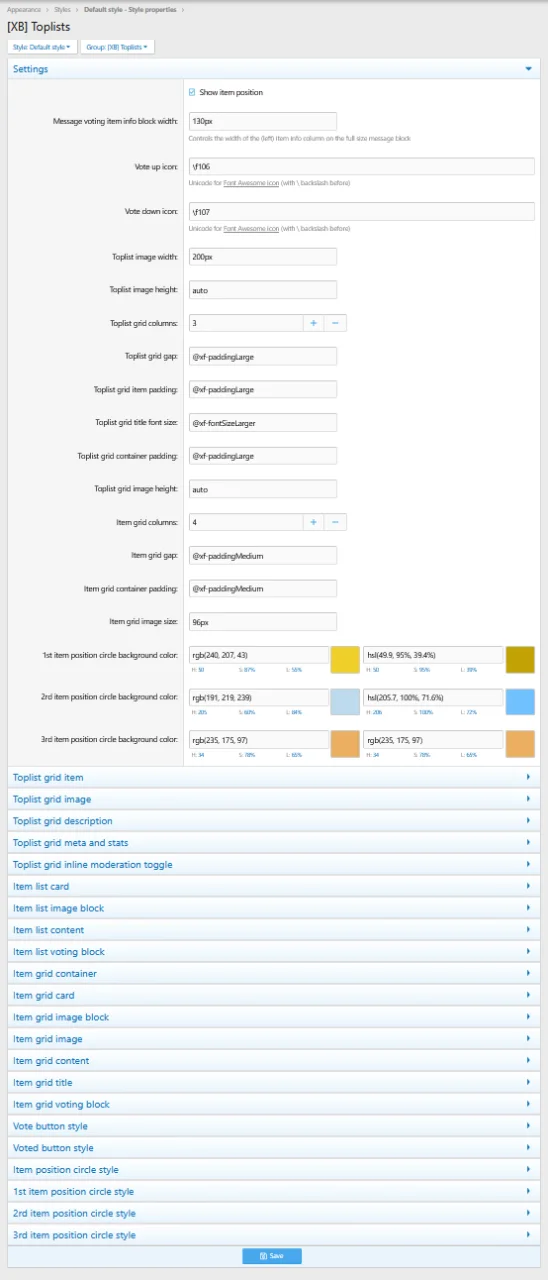Open the bright blue 2nd position color swatch
Viewport: 548px width, 1280px height.
(520, 702)
